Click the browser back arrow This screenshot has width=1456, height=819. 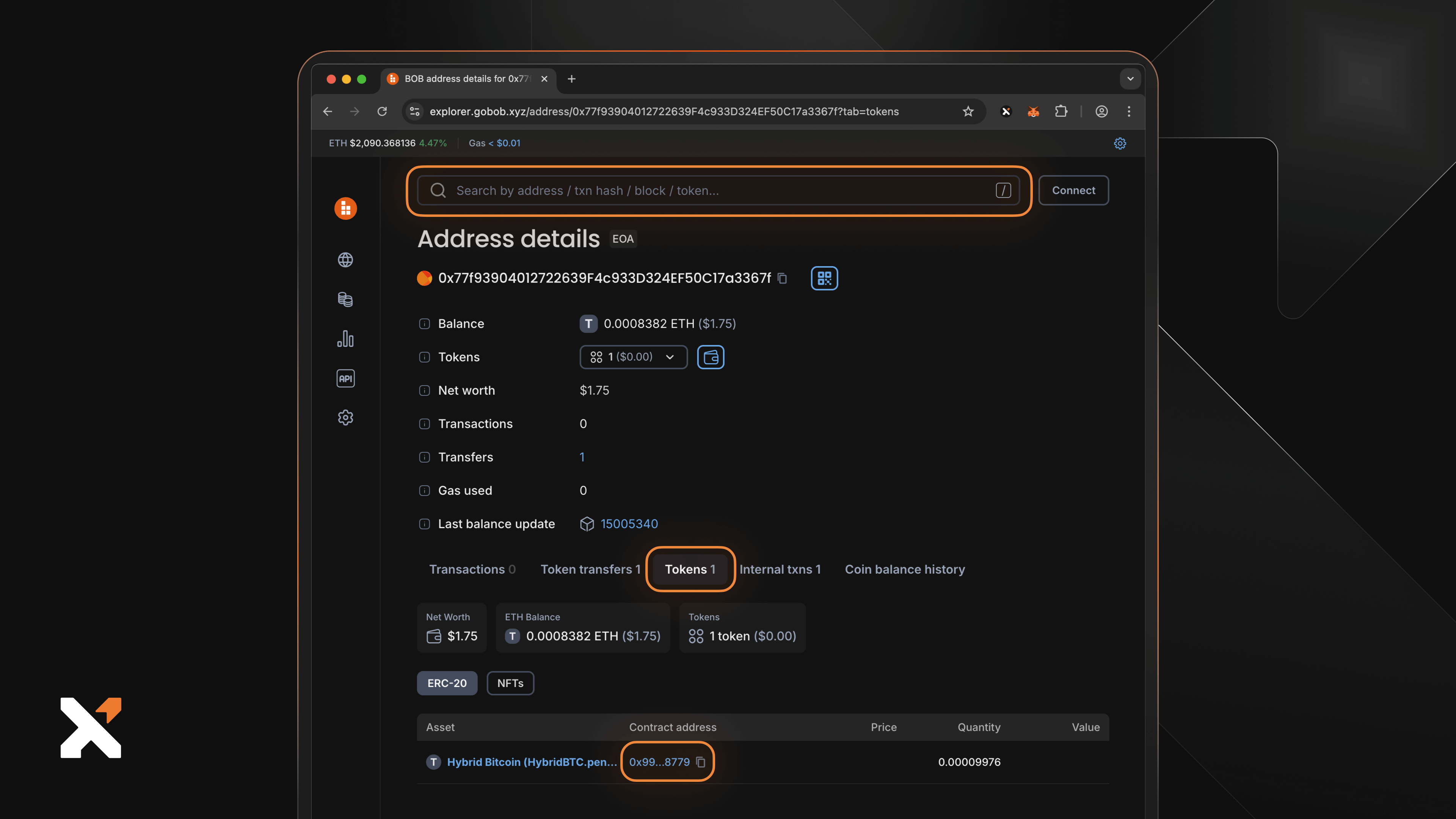coord(327,111)
